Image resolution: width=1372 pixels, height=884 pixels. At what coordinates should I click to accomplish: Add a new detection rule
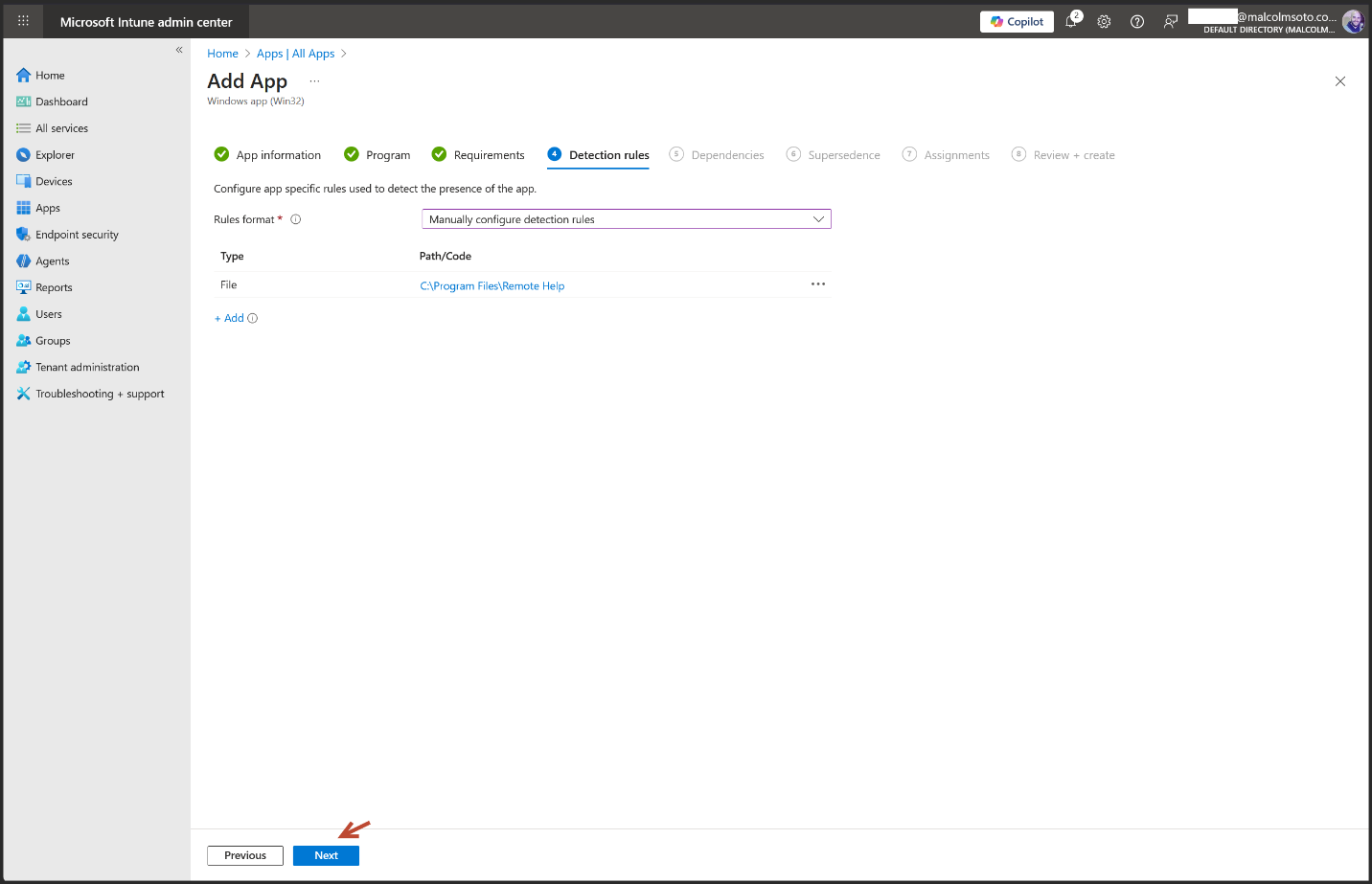(x=230, y=318)
